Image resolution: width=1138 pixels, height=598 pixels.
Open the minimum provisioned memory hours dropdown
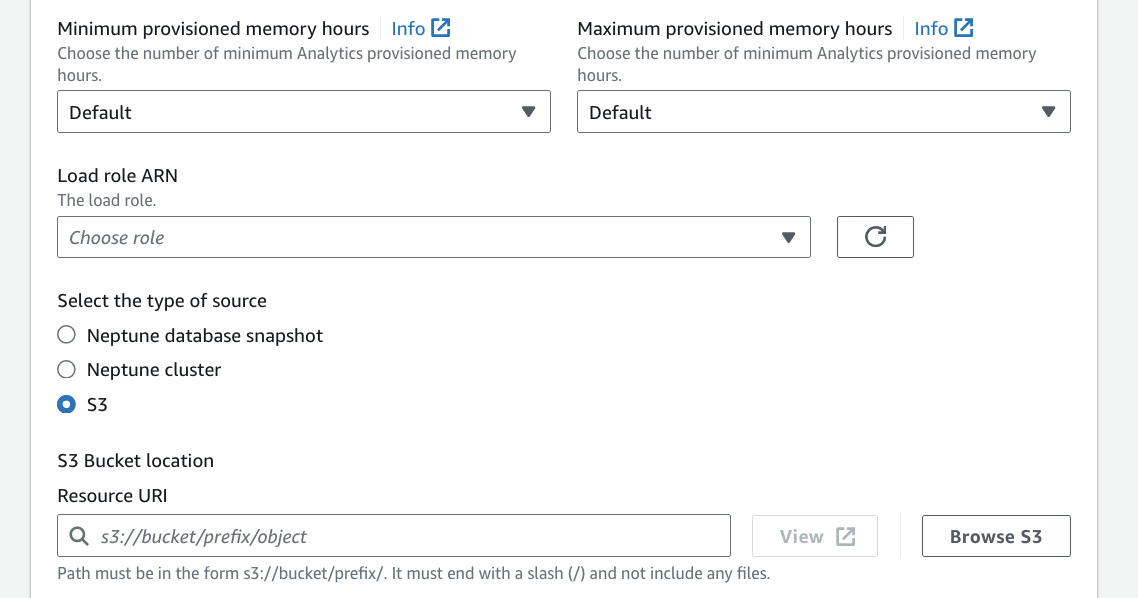pyautogui.click(x=304, y=111)
